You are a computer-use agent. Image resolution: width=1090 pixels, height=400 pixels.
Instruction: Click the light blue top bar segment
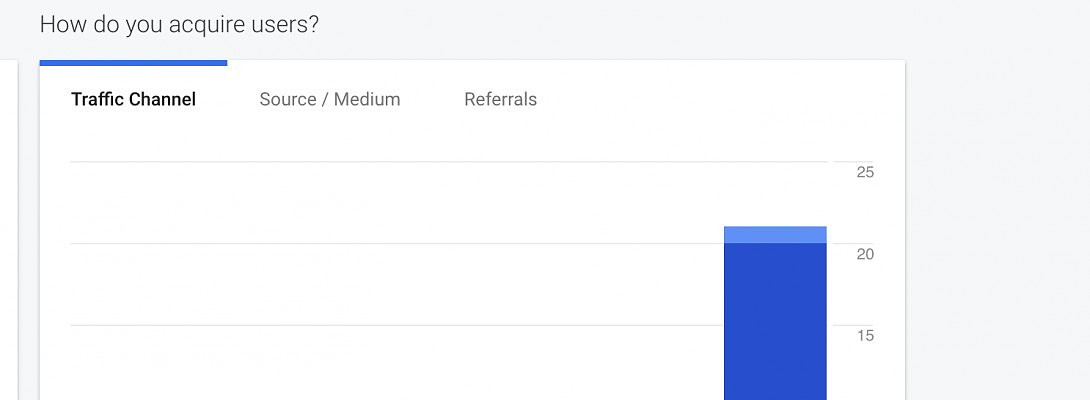775,235
